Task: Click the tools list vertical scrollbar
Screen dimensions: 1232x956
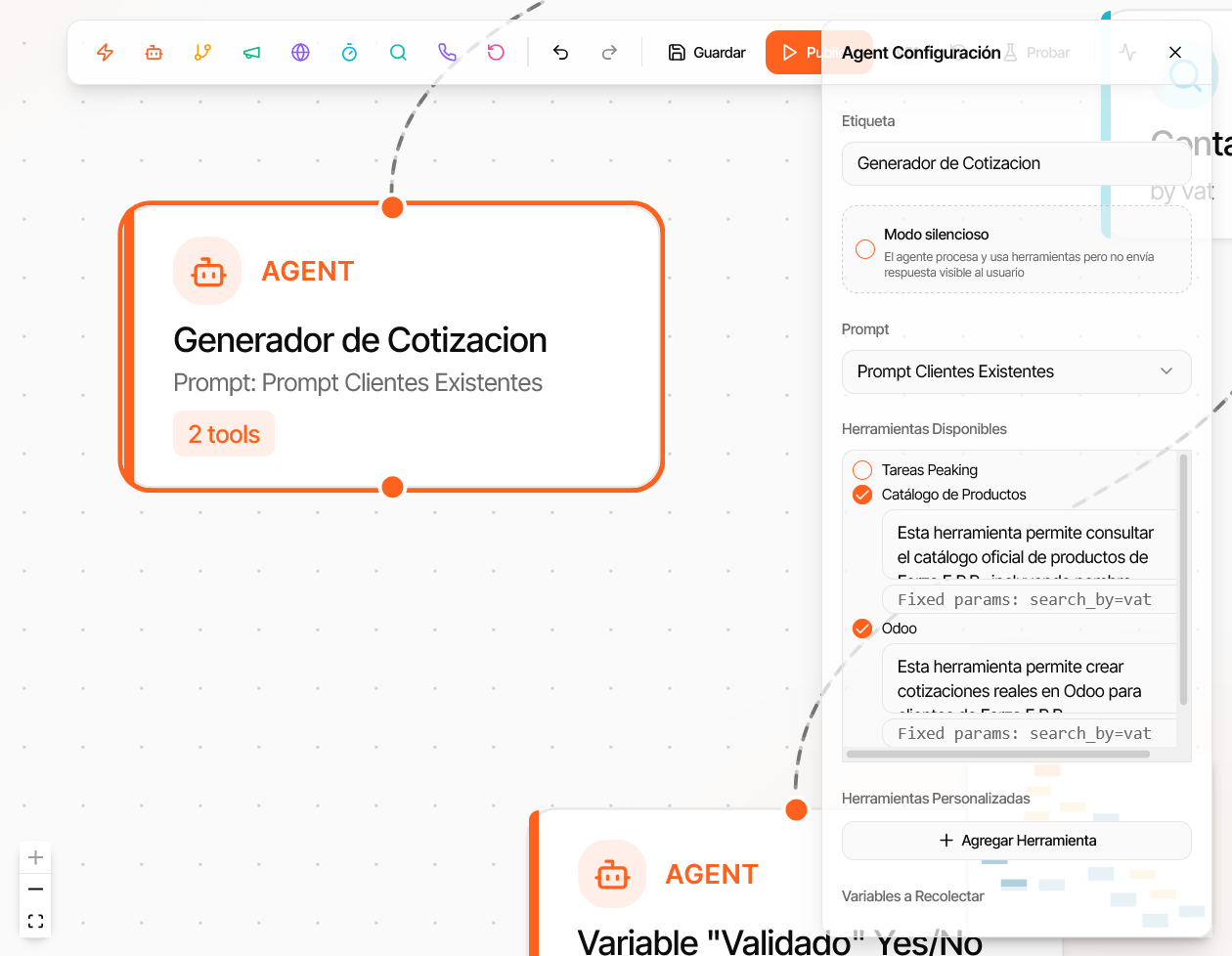Action: pos(1184,579)
